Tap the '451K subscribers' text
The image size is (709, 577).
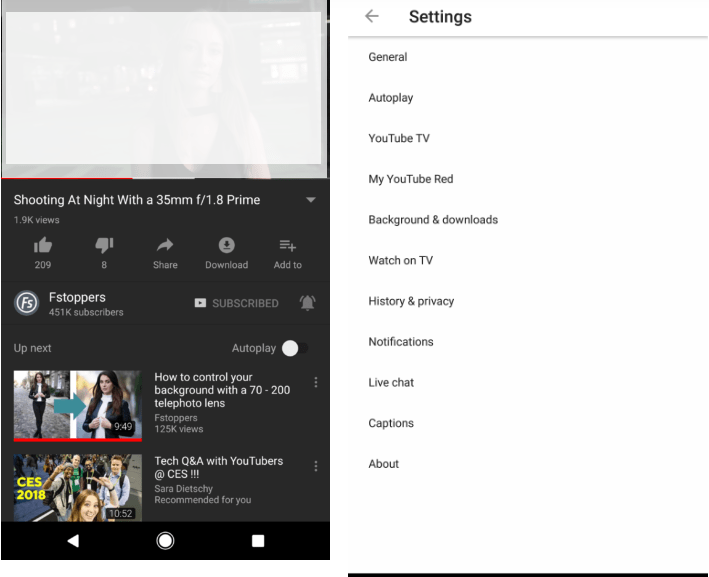click(x=86, y=312)
